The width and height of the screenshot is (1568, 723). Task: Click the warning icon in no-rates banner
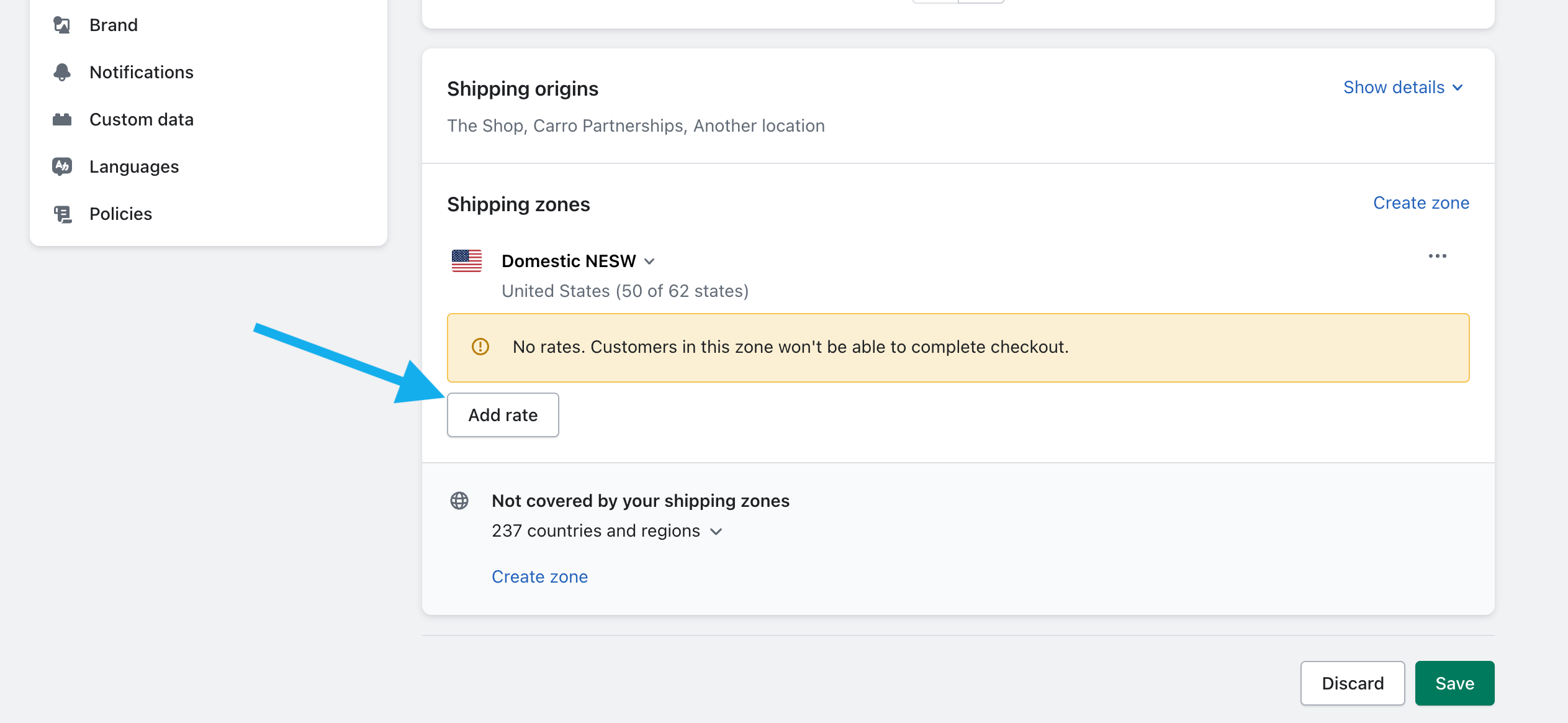click(480, 347)
